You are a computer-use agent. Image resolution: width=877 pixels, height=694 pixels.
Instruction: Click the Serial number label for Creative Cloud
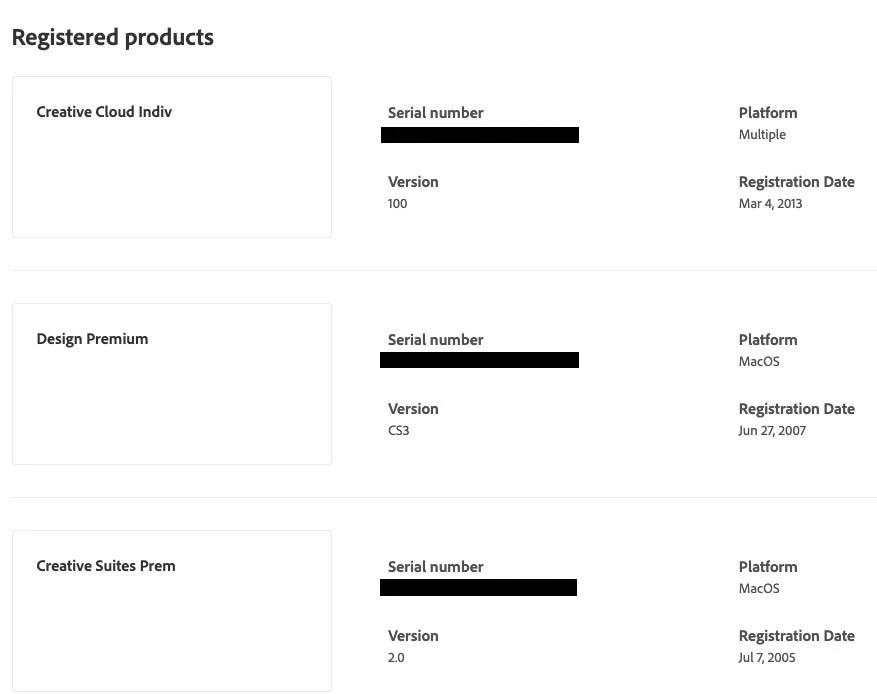(x=435, y=113)
